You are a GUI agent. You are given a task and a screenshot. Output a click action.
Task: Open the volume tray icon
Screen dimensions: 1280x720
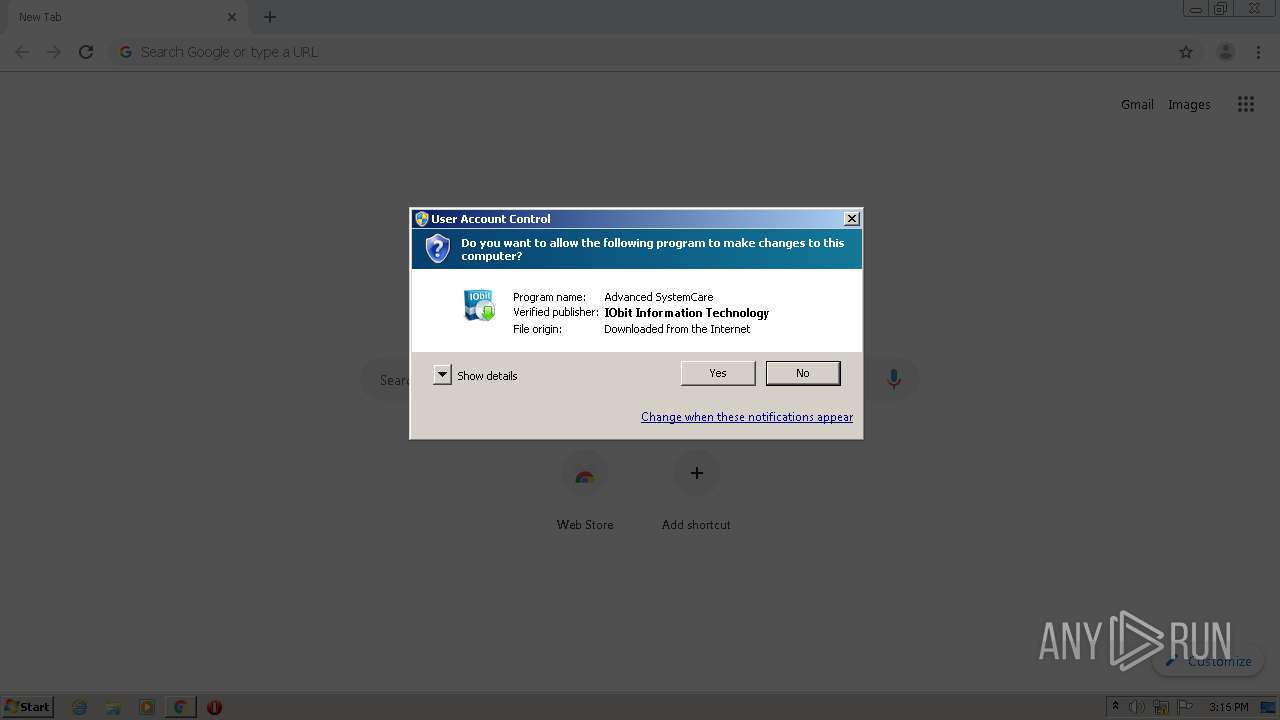coord(1137,707)
